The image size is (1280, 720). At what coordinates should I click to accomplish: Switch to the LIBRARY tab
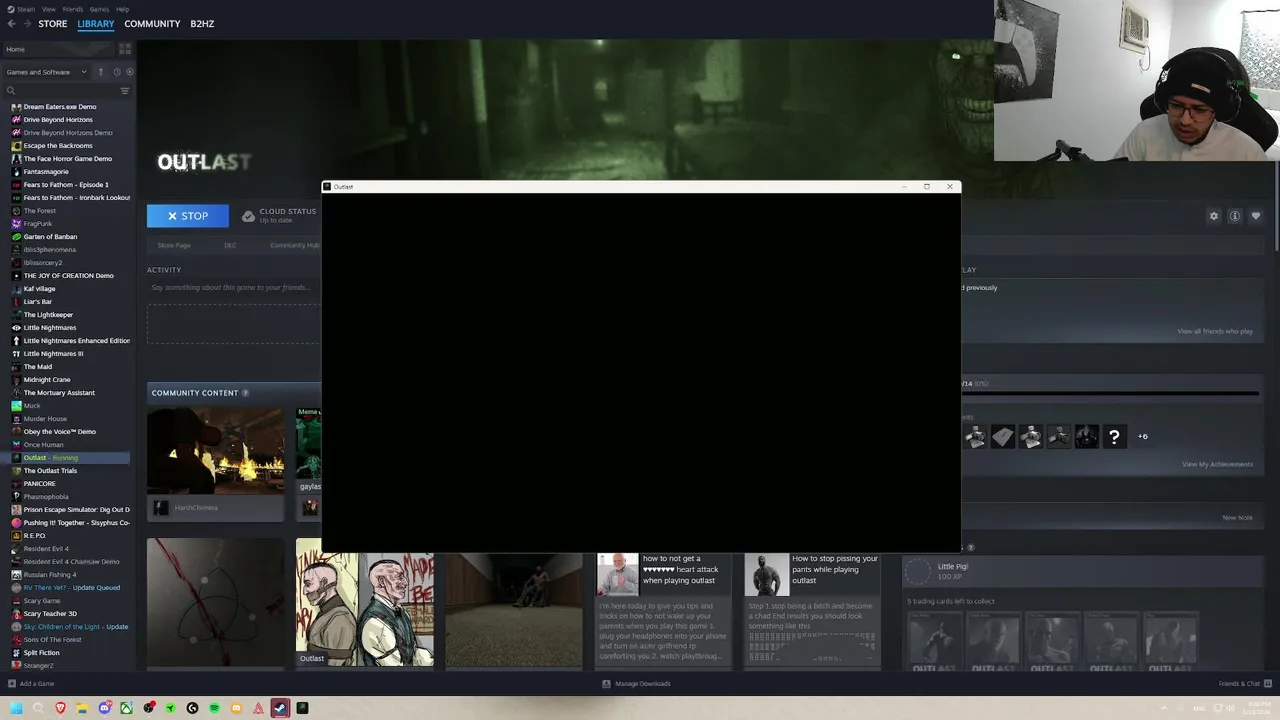click(x=96, y=24)
